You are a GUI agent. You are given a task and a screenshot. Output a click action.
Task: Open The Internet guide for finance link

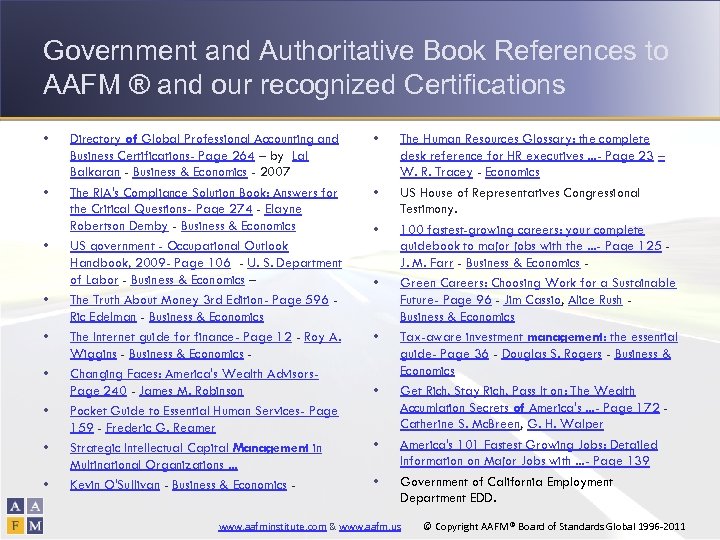tap(181, 337)
